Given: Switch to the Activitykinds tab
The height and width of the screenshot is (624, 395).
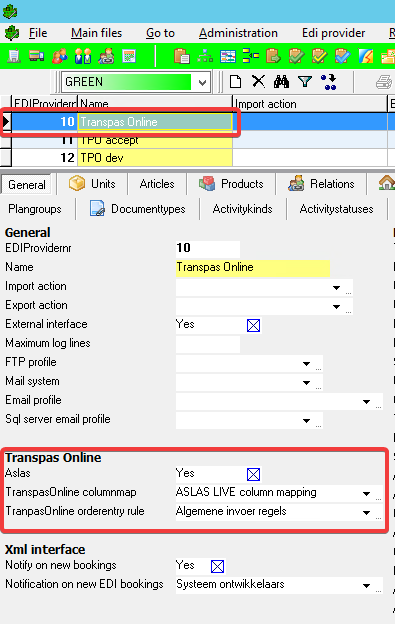Looking at the screenshot, I should pyautogui.click(x=242, y=209).
